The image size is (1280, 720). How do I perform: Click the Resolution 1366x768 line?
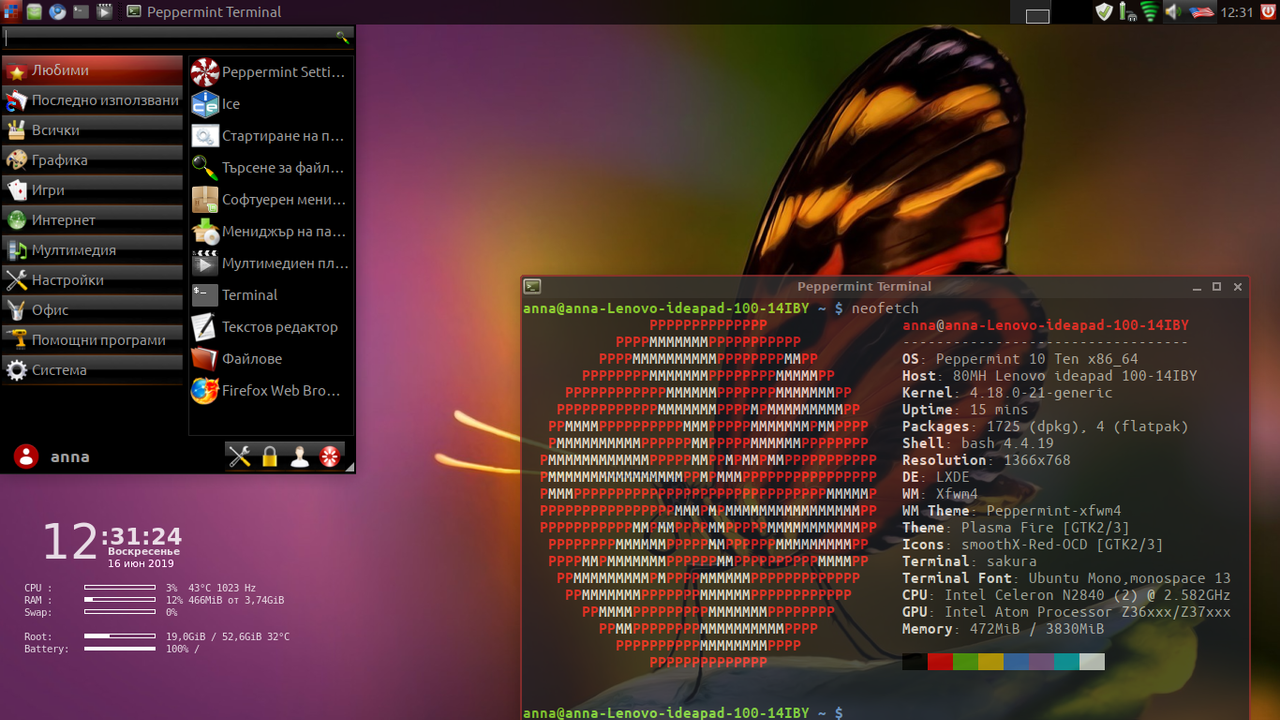click(x=986, y=461)
